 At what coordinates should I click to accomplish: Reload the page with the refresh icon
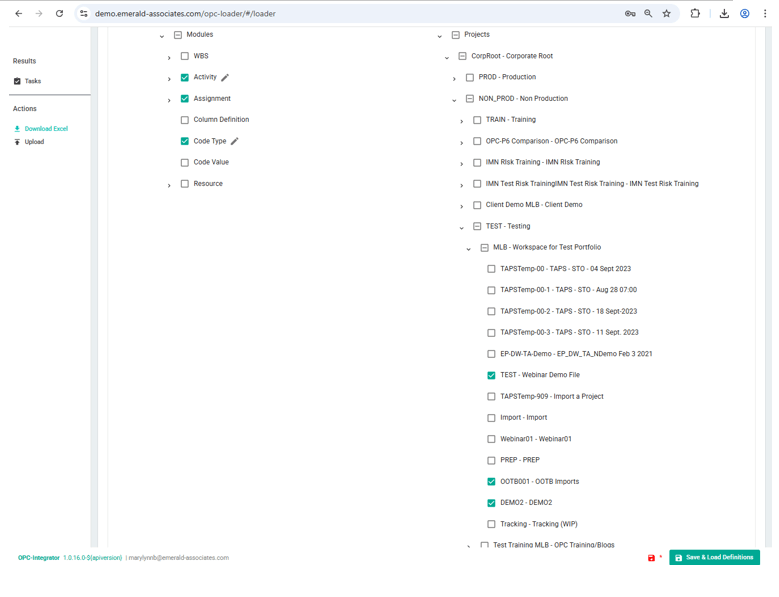pos(59,13)
